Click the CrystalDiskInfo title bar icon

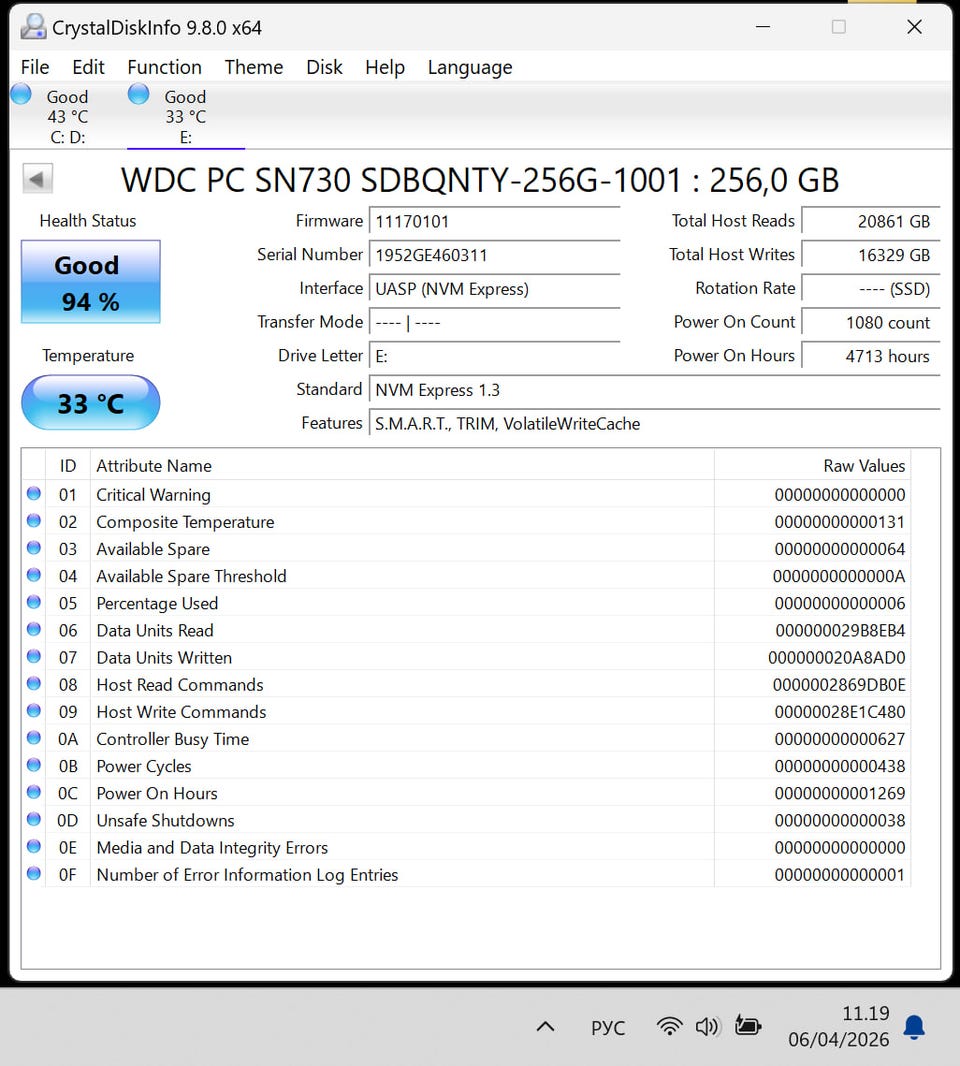(33, 27)
